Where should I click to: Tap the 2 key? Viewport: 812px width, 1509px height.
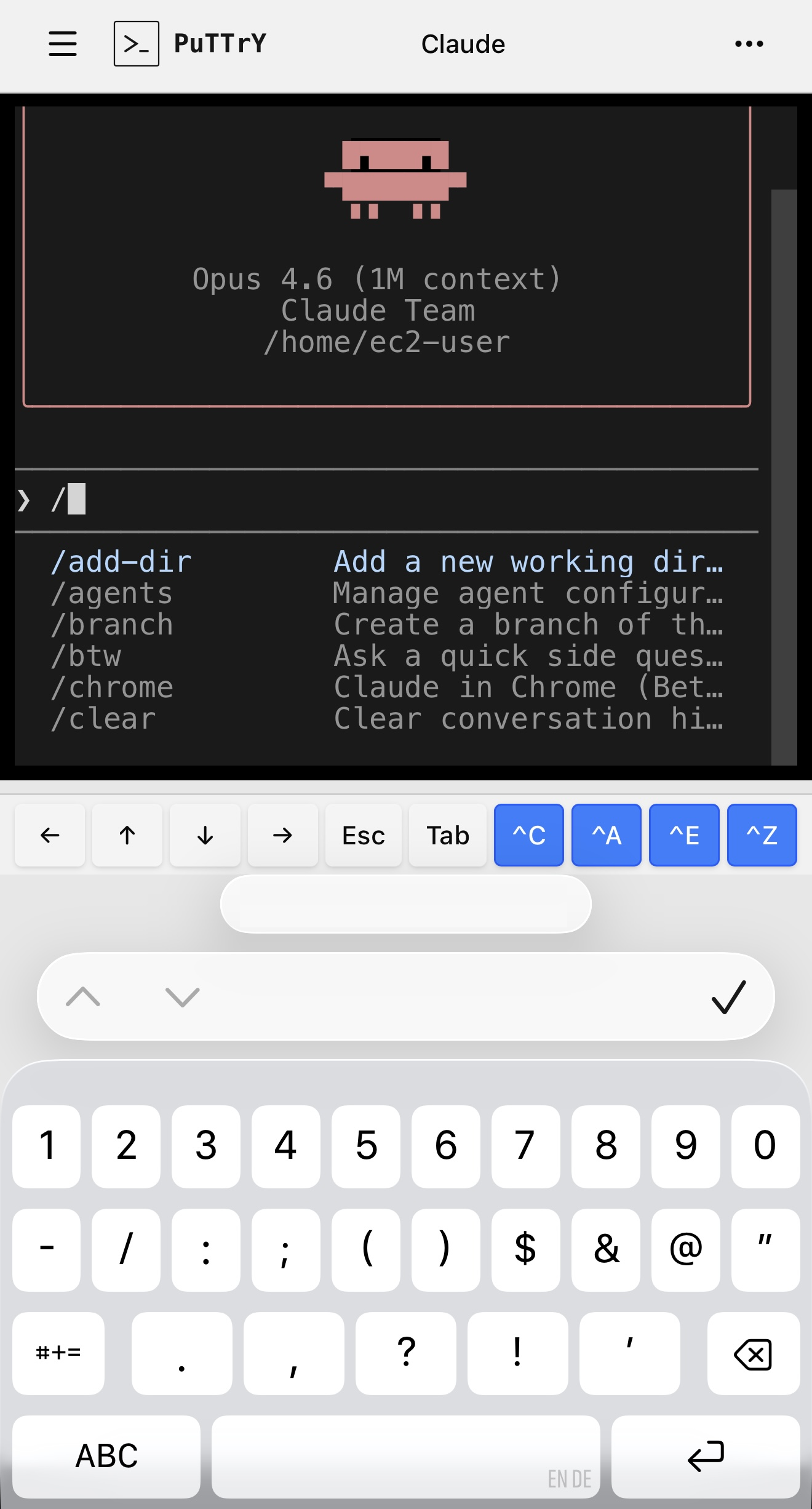pos(126,1147)
